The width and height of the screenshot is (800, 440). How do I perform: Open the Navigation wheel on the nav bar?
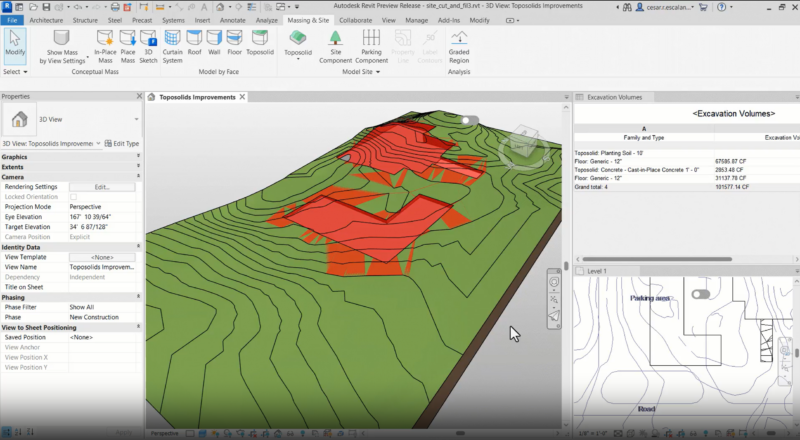point(554,282)
